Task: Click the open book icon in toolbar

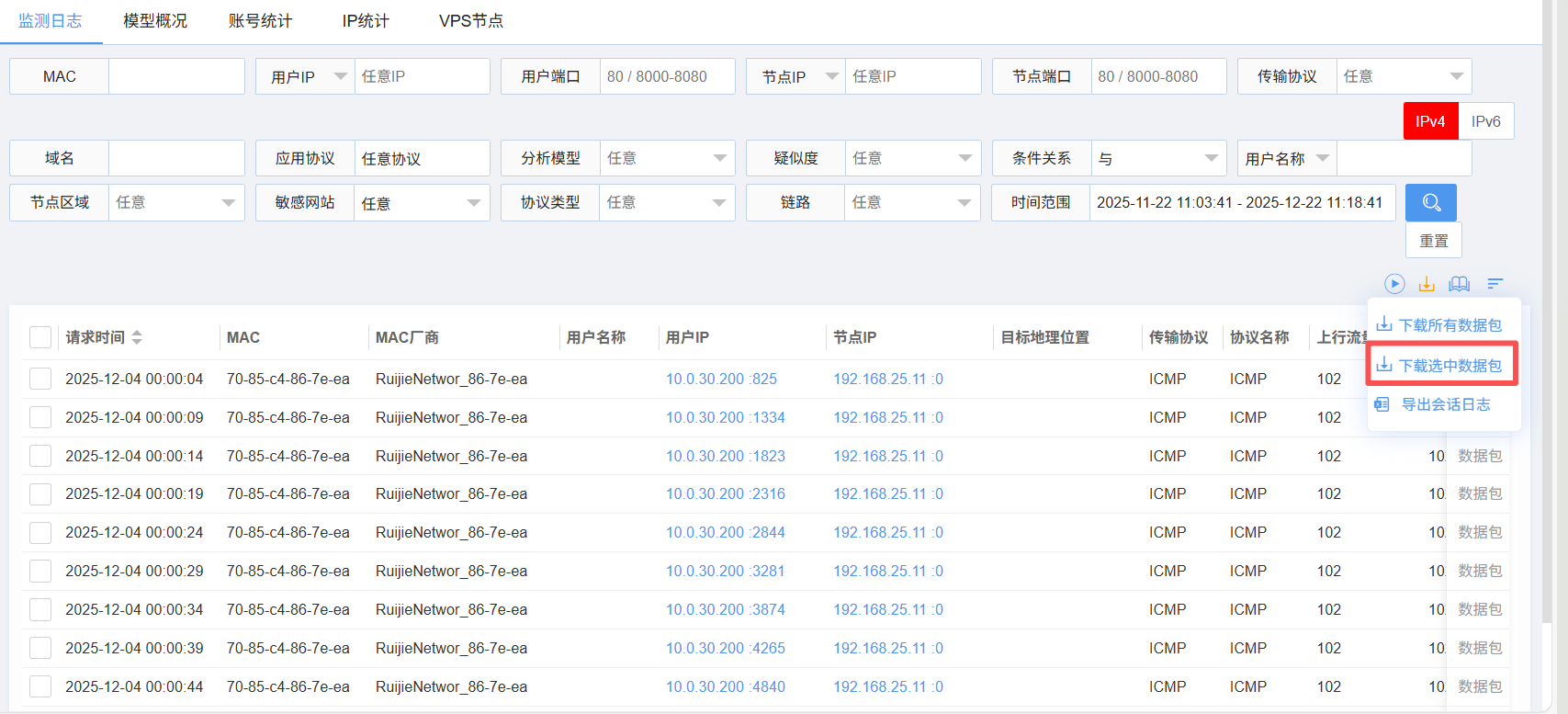Action: 1460,284
